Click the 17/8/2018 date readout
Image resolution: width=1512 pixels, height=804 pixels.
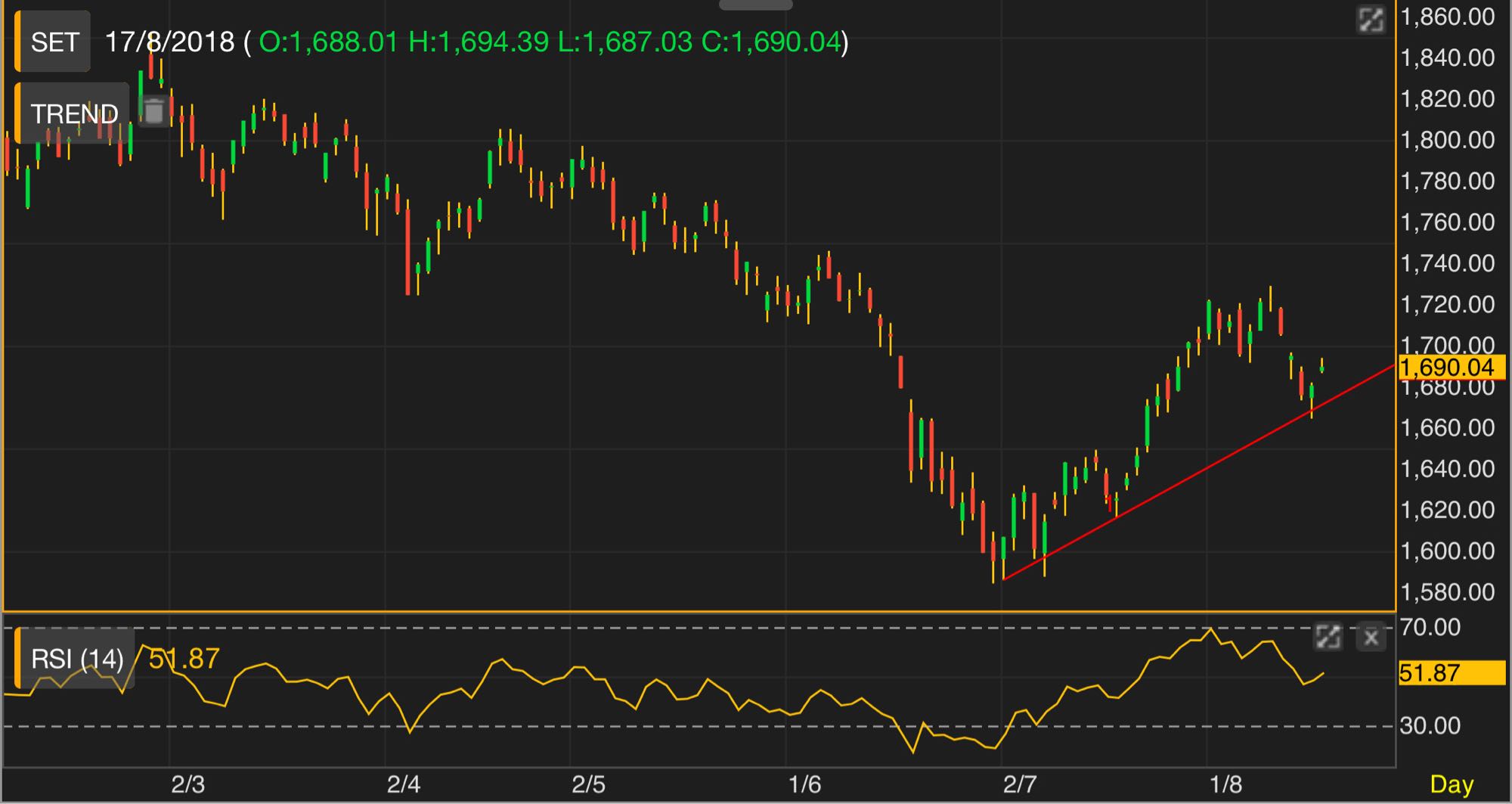(170, 42)
